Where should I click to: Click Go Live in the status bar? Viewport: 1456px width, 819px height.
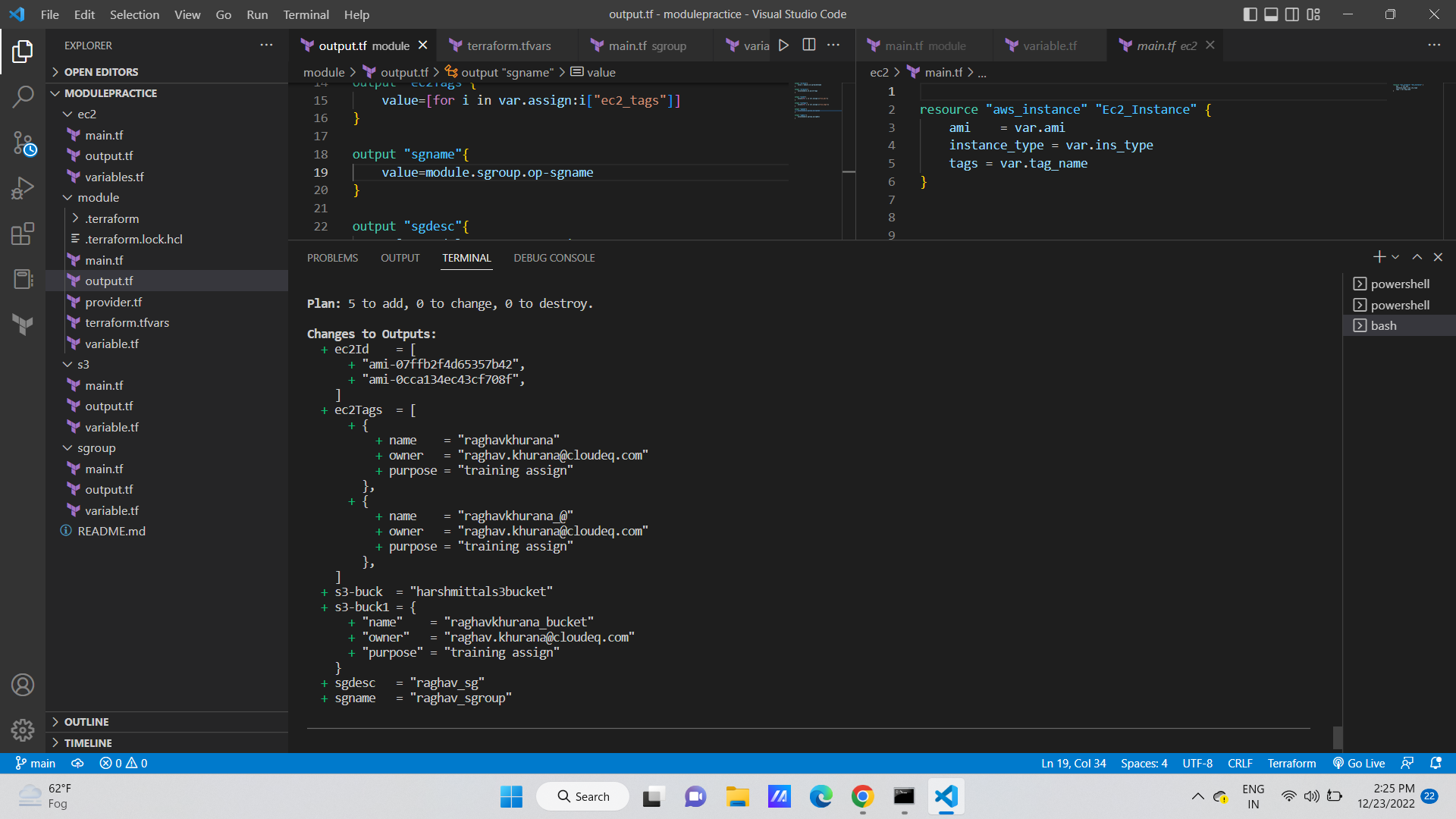click(x=1358, y=763)
